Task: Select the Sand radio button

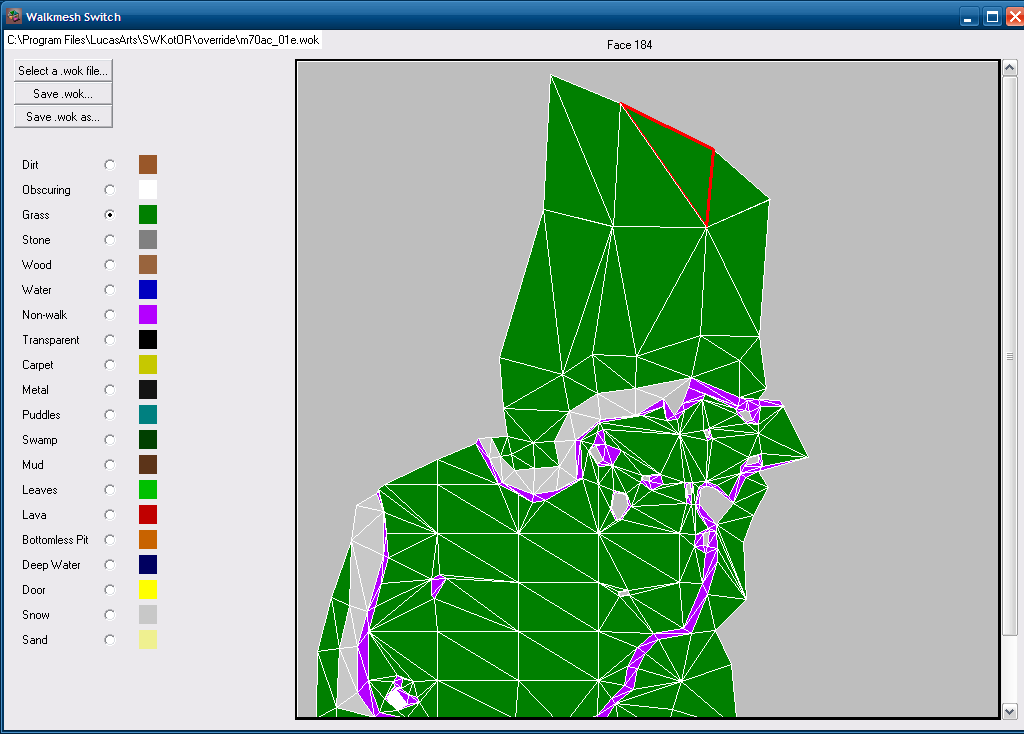Action: click(x=110, y=640)
